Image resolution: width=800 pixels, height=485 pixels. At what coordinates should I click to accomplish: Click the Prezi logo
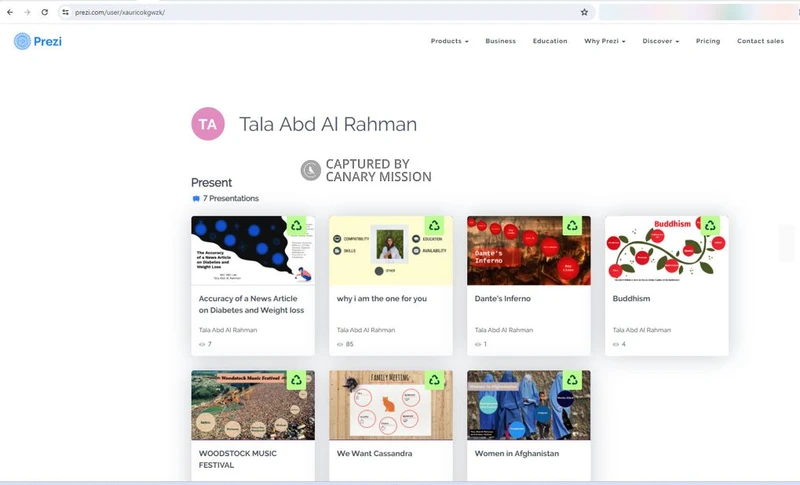(x=38, y=41)
